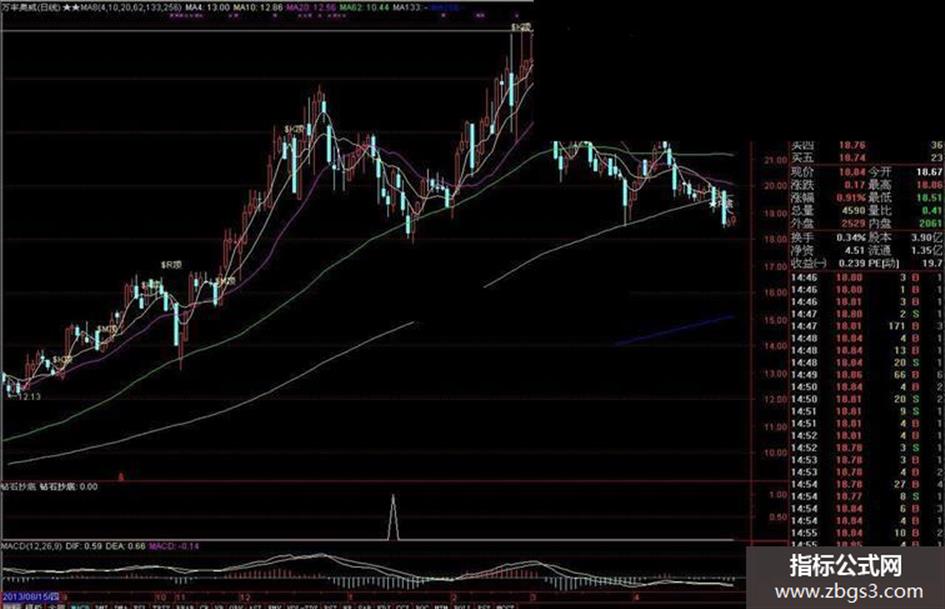
Task: Click the 净资 value 4.51
Action: [855, 250]
